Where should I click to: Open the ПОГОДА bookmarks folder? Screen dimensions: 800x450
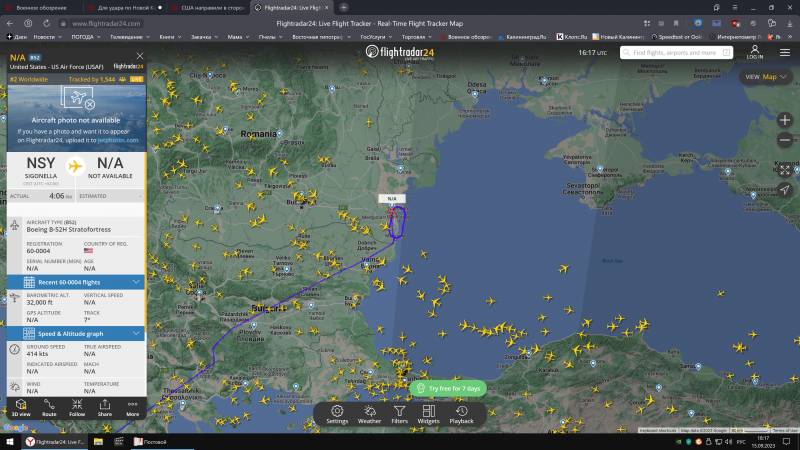[86, 37]
